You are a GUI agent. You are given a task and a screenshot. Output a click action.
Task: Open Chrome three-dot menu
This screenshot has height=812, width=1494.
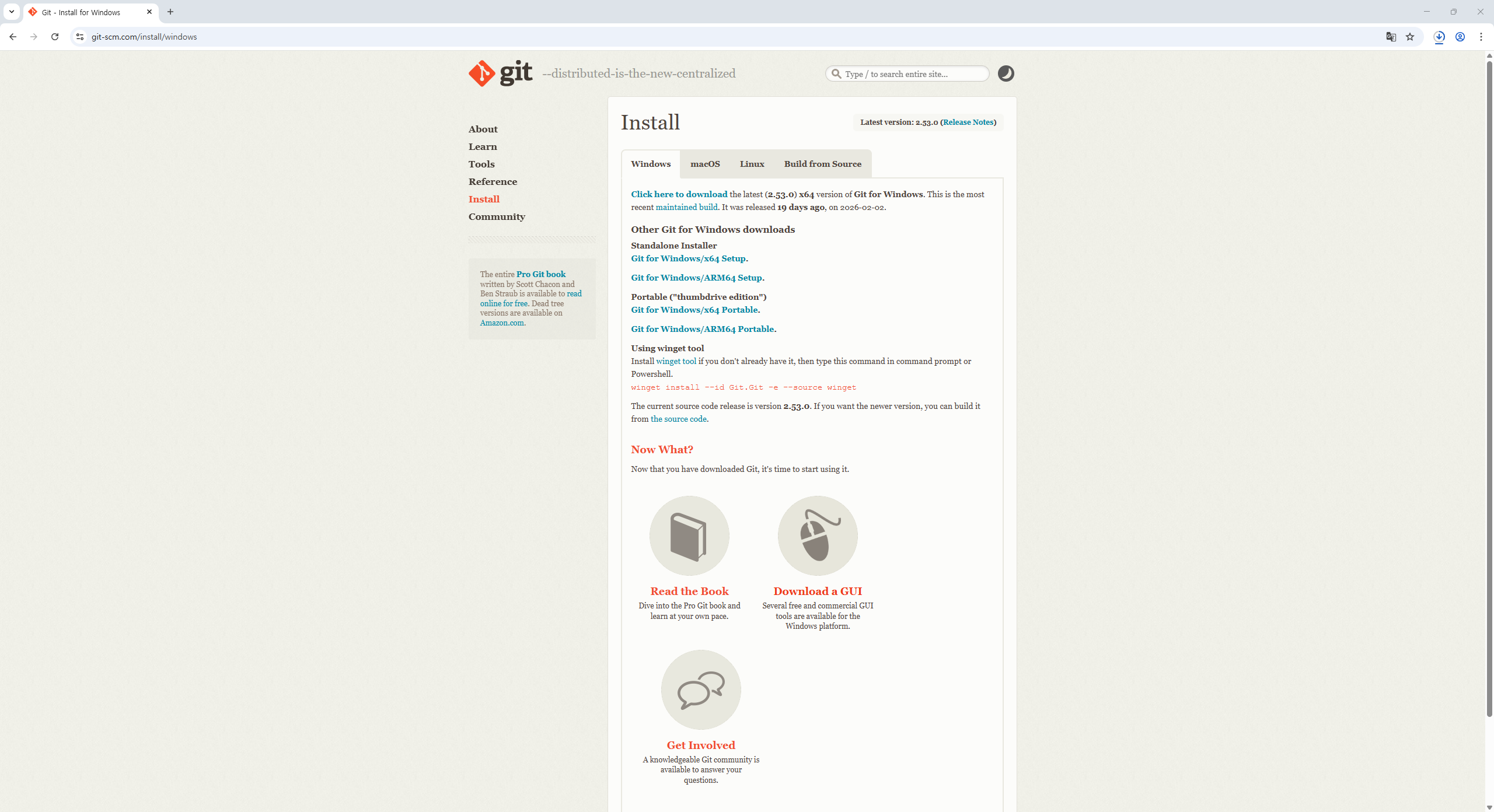click(1481, 37)
